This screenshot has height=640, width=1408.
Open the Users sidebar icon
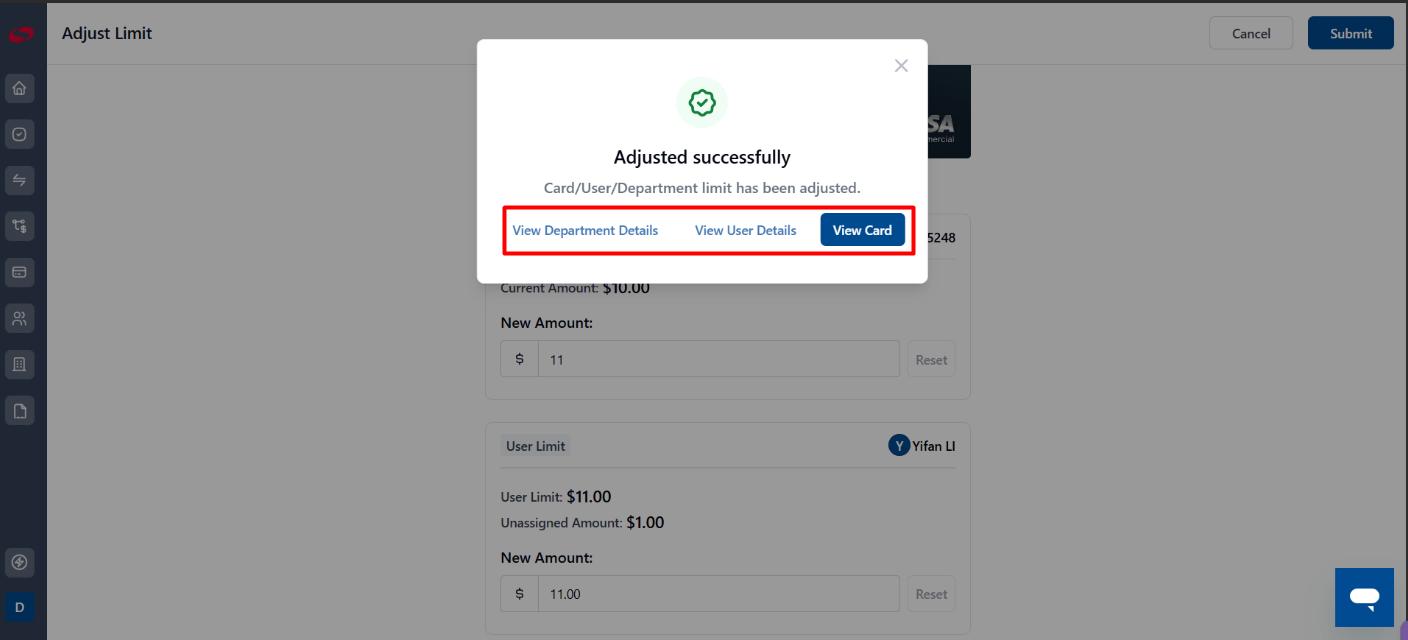coord(19,319)
